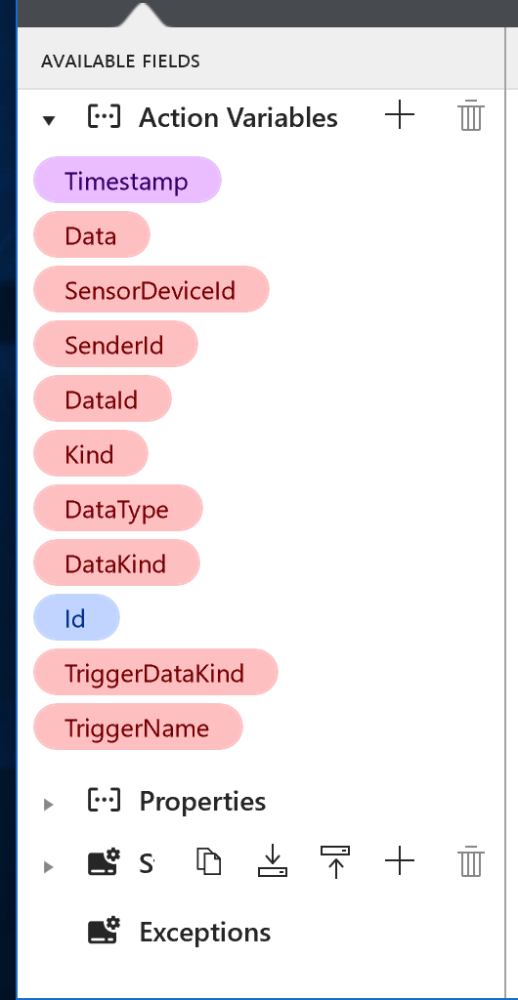Image resolution: width=518 pixels, height=1000 pixels.
Task: Click the Properties bracket icon
Action: click(103, 800)
